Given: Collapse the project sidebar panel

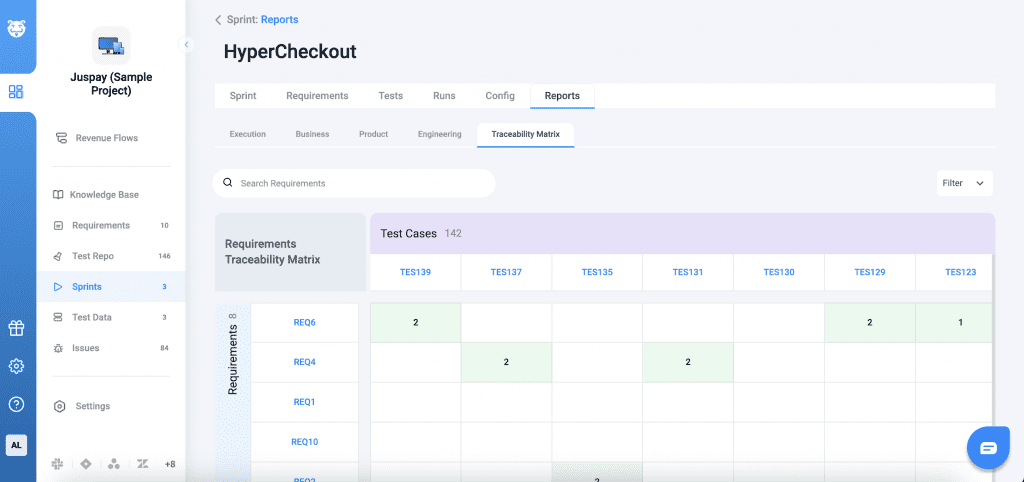Looking at the screenshot, I should click(186, 44).
